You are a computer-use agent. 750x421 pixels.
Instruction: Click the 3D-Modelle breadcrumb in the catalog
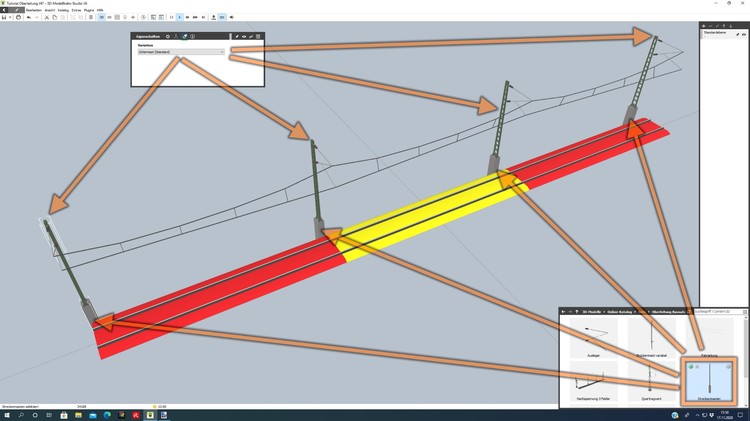[592, 311]
